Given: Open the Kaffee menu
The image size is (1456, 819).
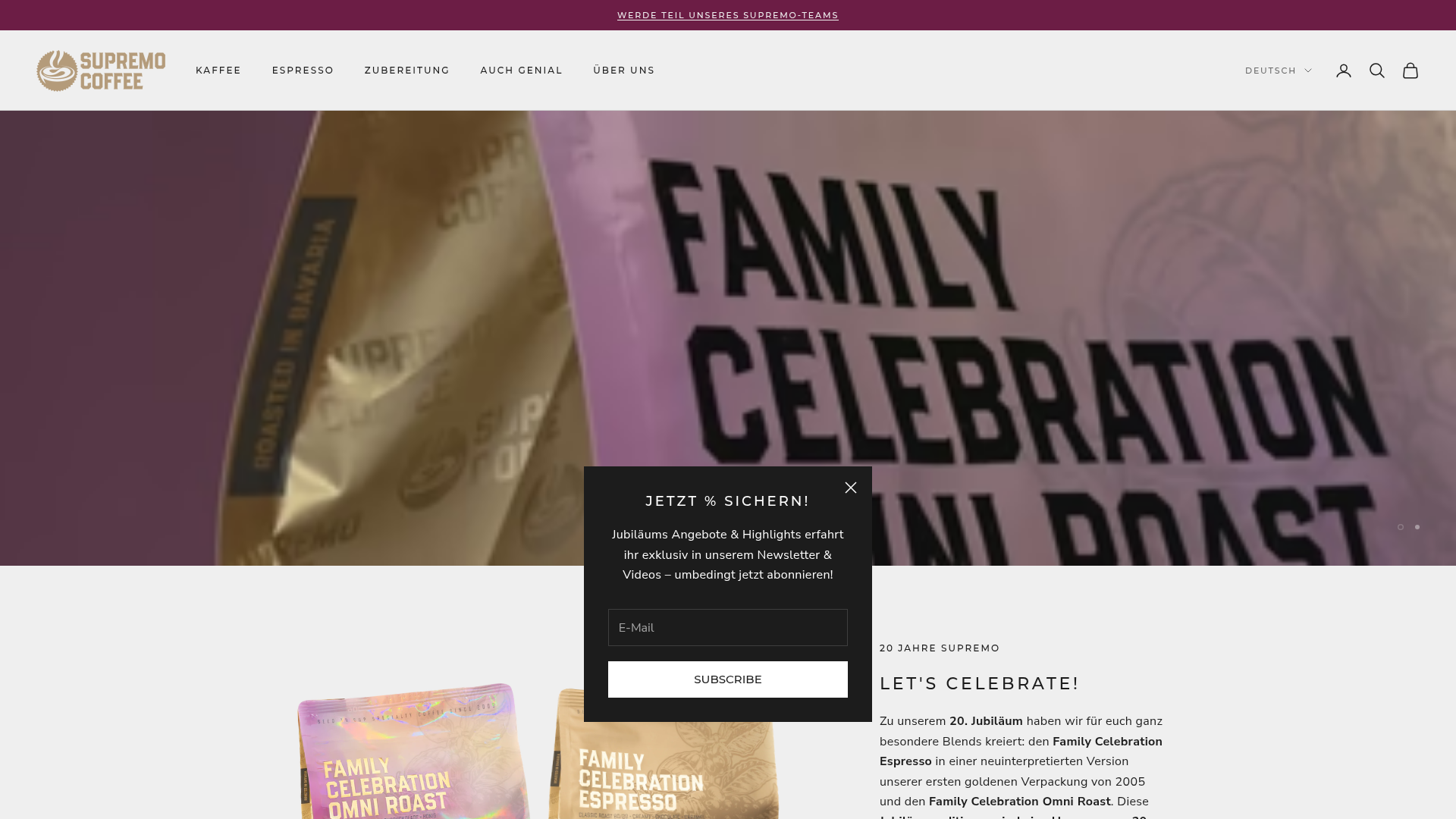Looking at the screenshot, I should [x=218, y=71].
